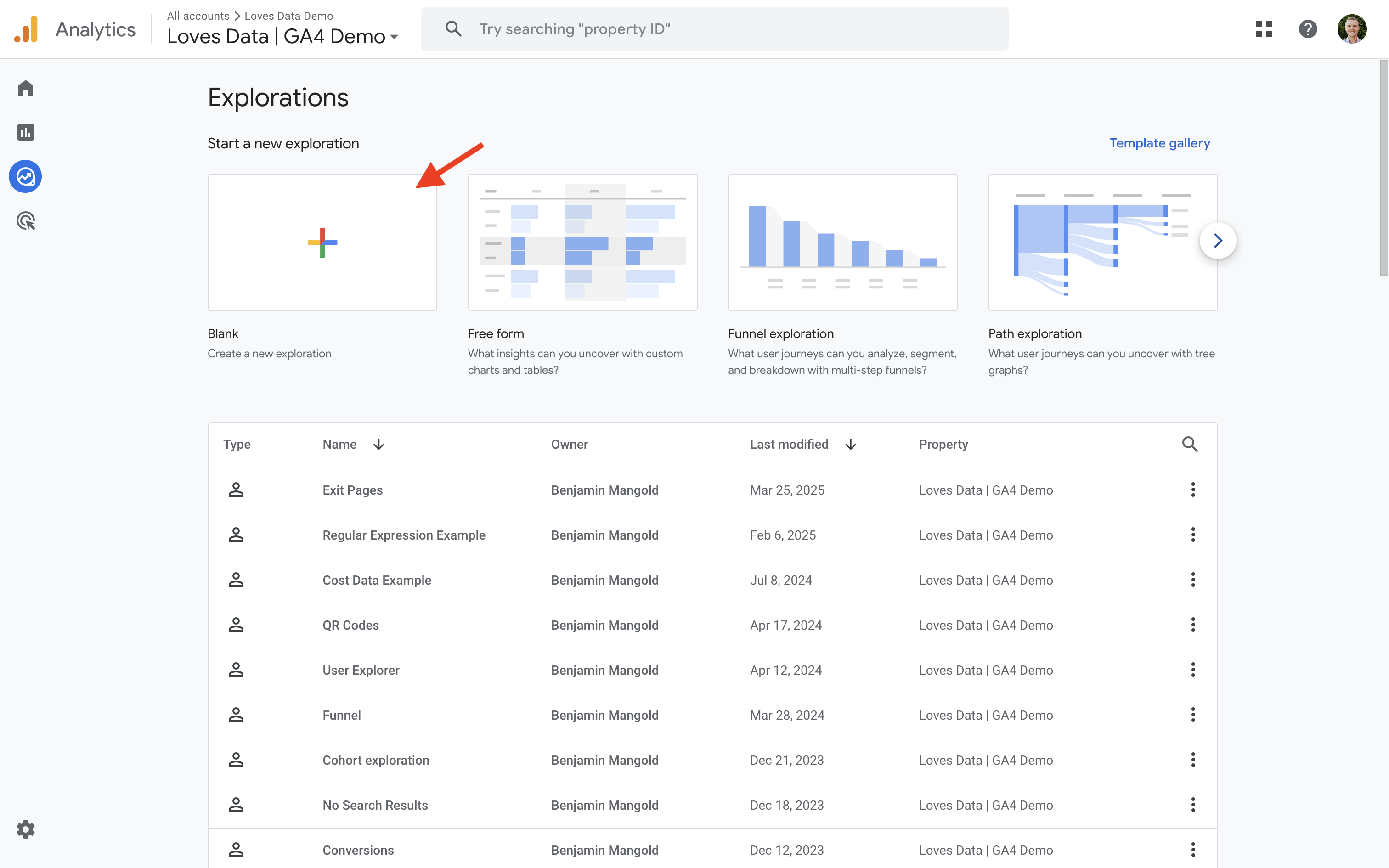The height and width of the screenshot is (868, 1389).
Task: Click the Google Analytics logo
Action: [x=26, y=28]
